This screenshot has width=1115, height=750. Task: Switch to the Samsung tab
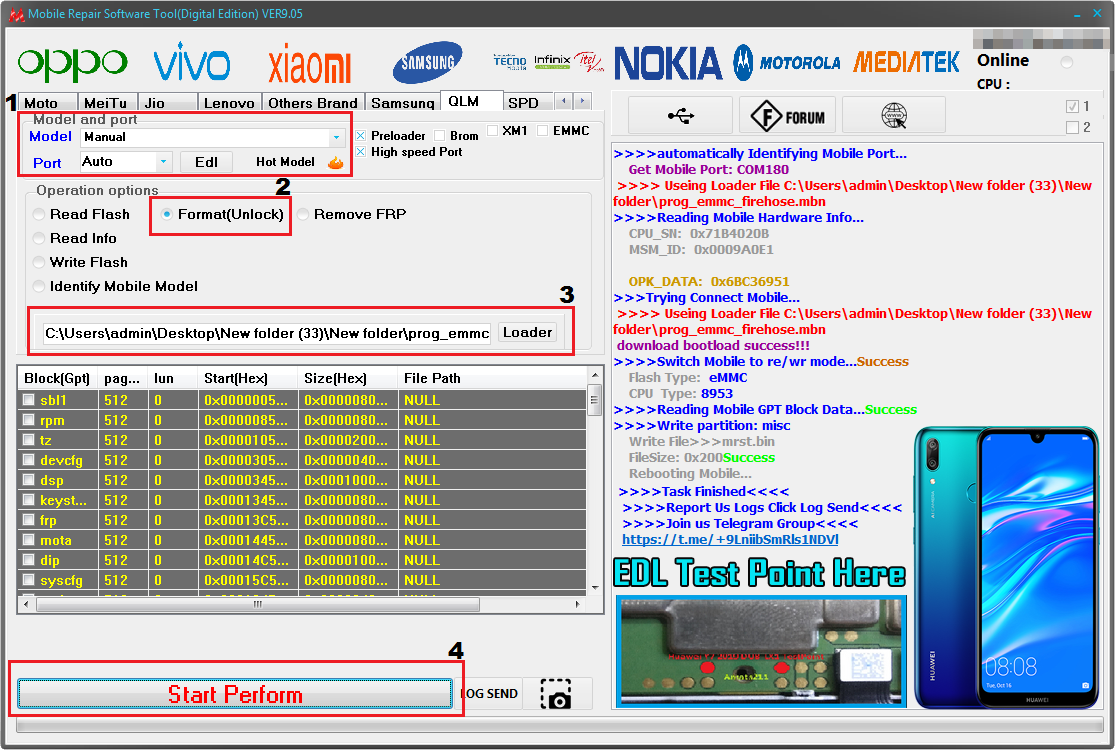pyautogui.click(x=402, y=103)
